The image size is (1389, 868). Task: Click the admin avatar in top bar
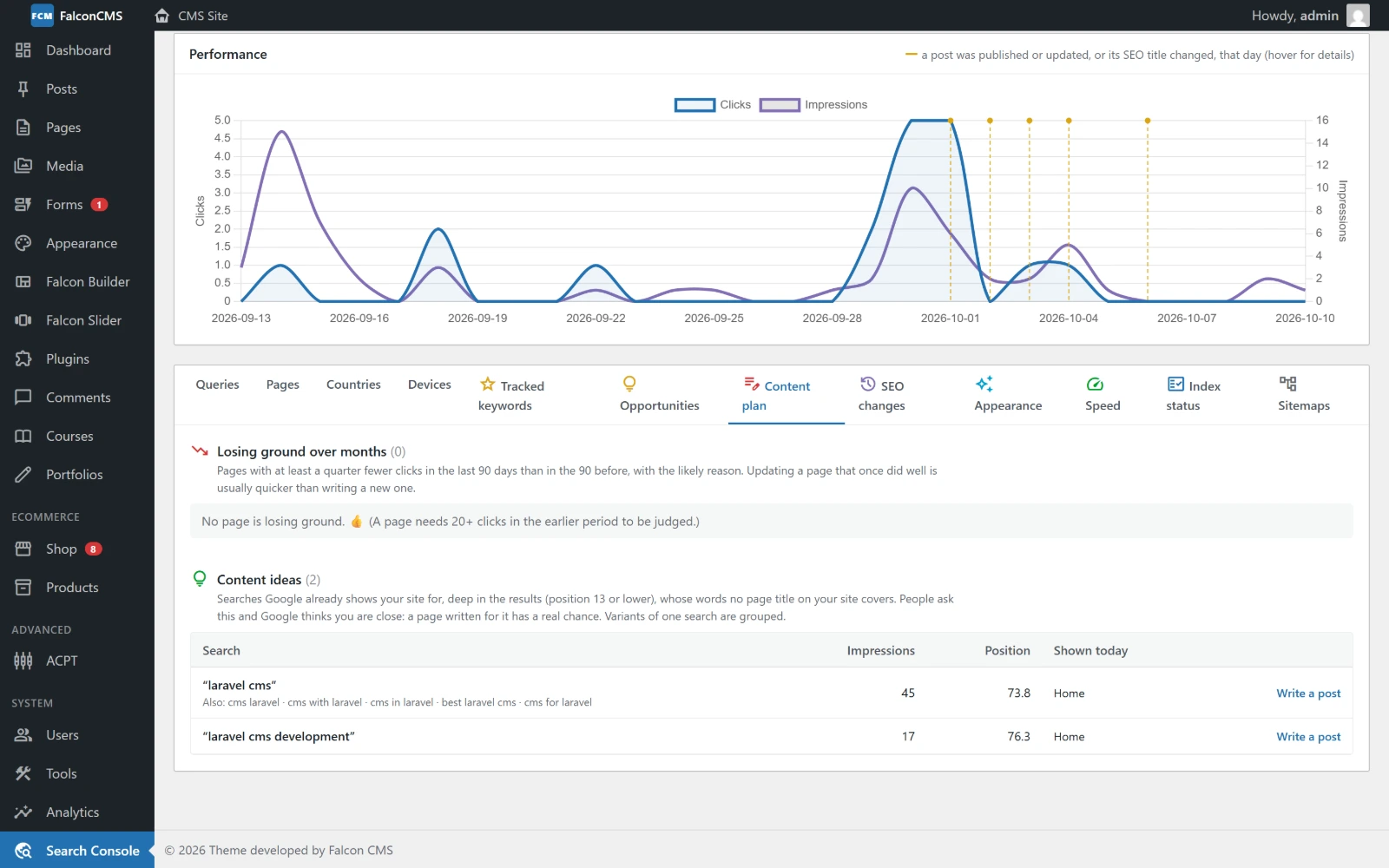click(1358, 16)
